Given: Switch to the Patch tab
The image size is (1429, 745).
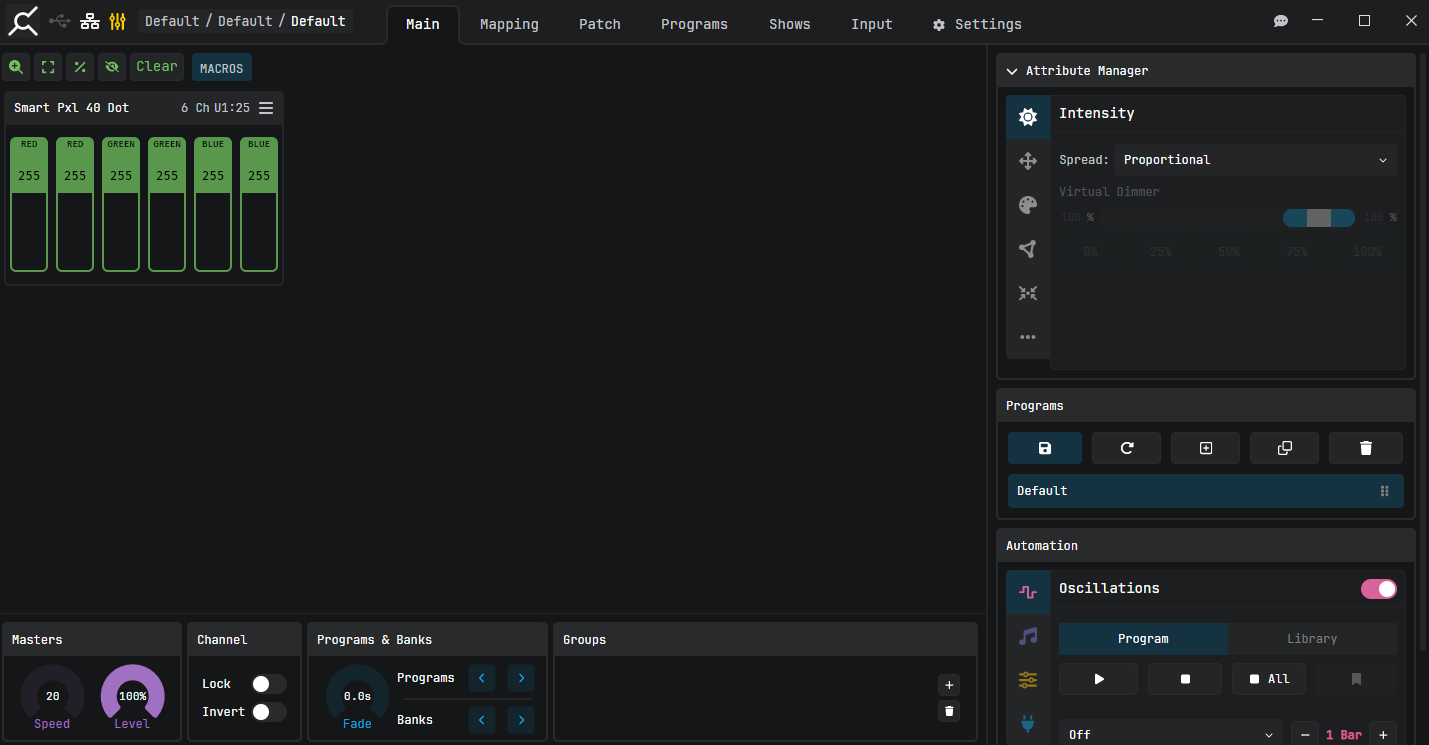Looking at the screenshot, I should tap(600, 24).
